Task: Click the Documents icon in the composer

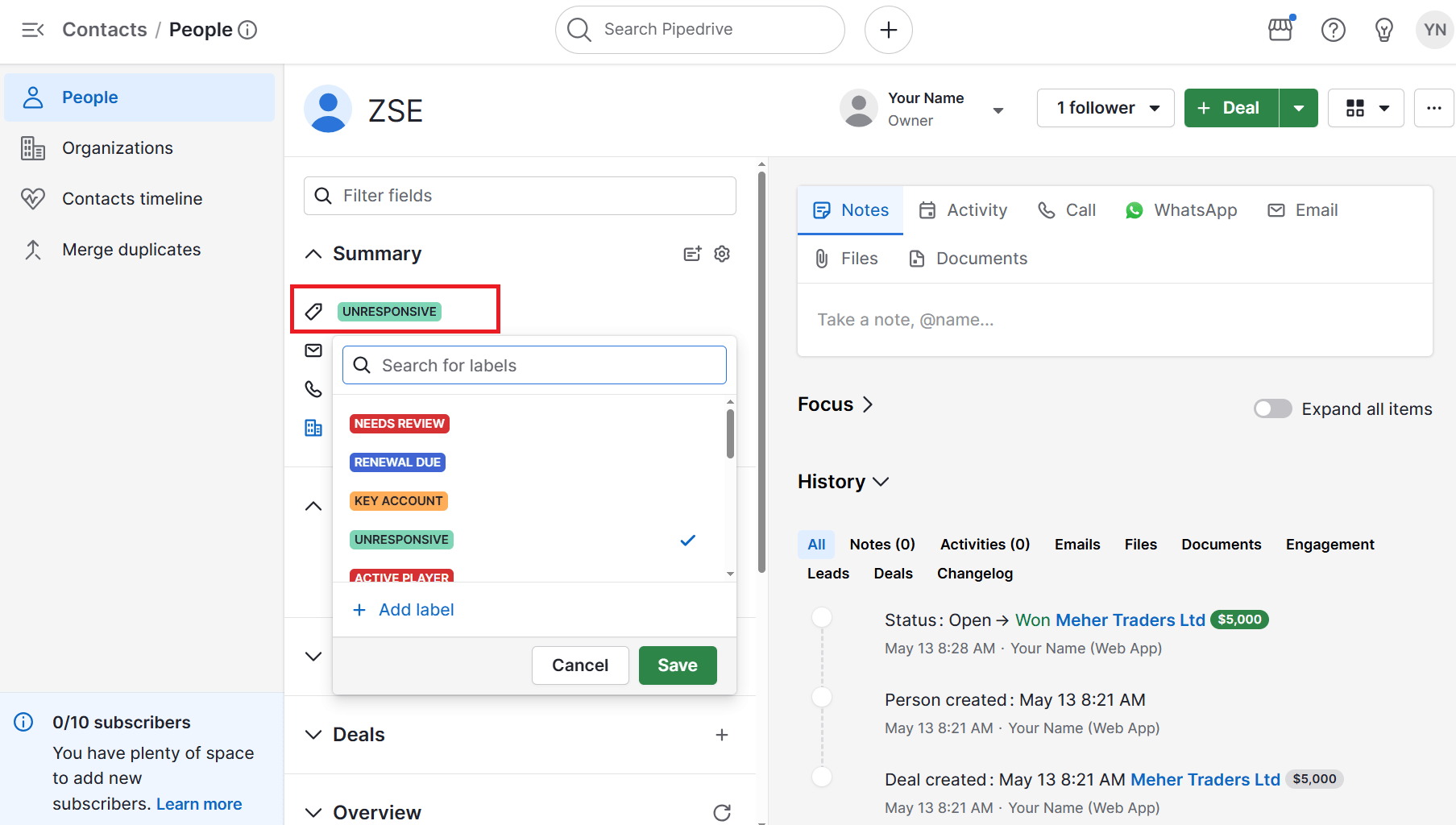Action: tap(917, 259)
